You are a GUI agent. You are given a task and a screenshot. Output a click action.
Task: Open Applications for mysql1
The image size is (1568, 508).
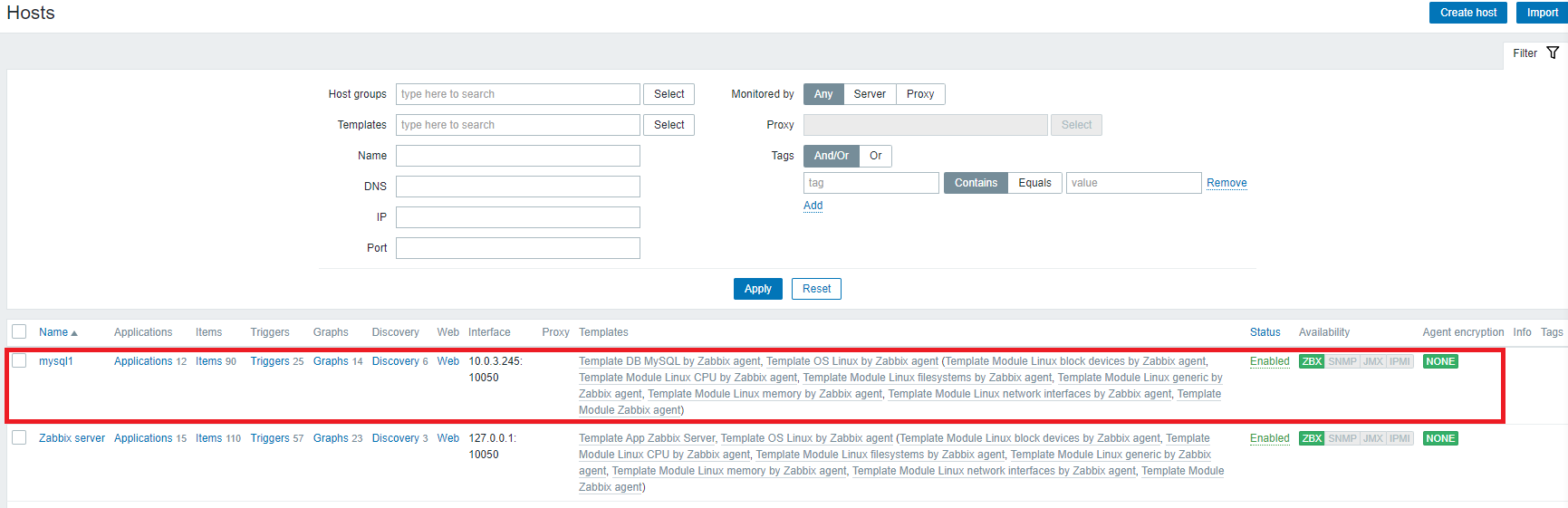[x=143, y=361]
